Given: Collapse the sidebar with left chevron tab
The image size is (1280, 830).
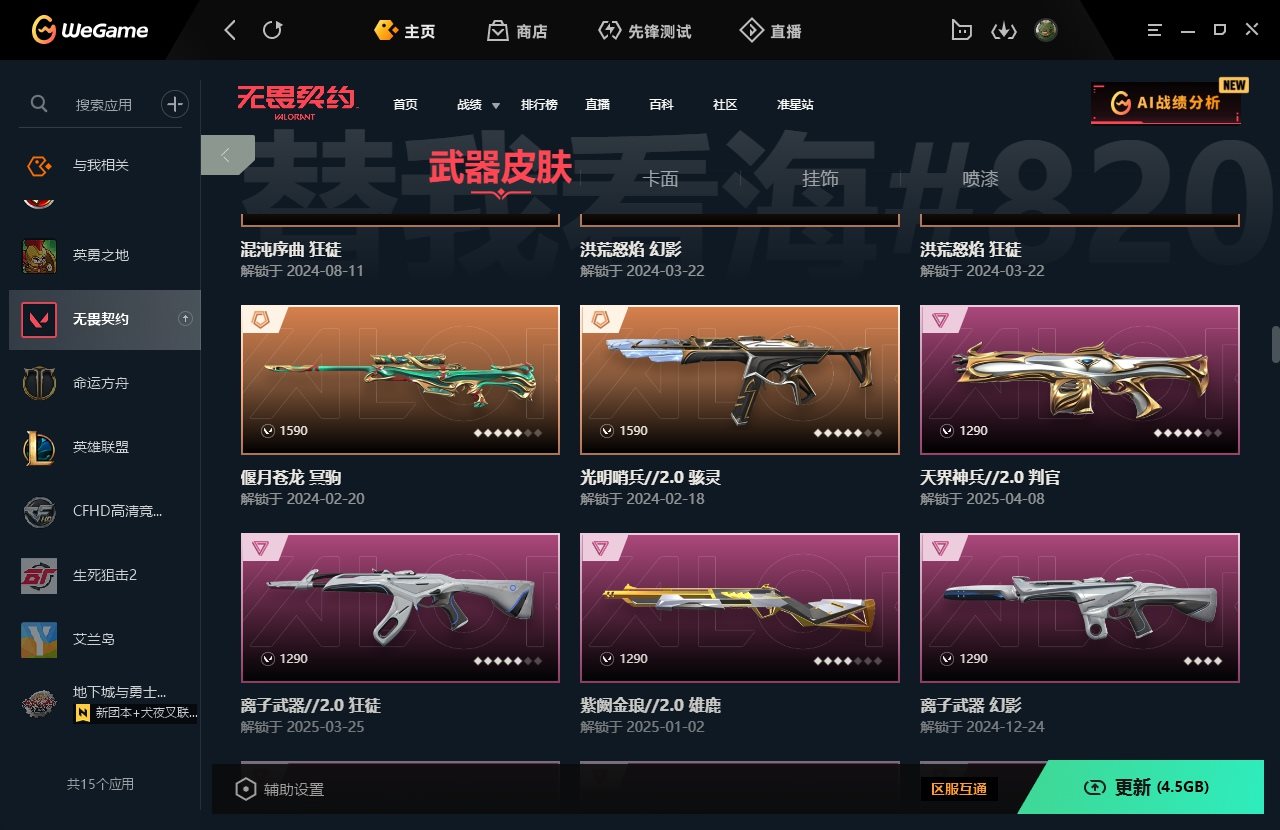Looking at the screenshot, I should pos(227,155).
